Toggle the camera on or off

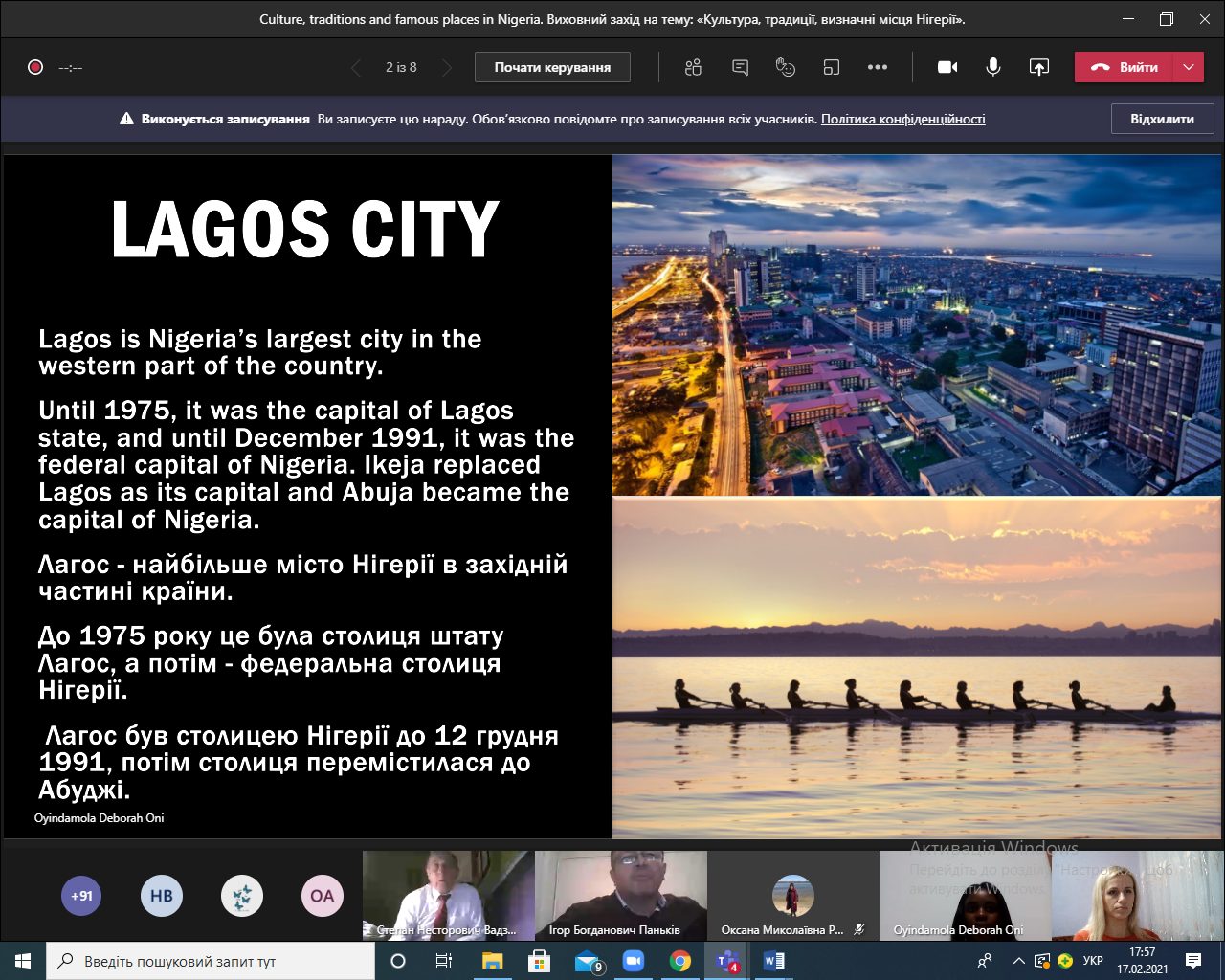click(x=947, y=67)
